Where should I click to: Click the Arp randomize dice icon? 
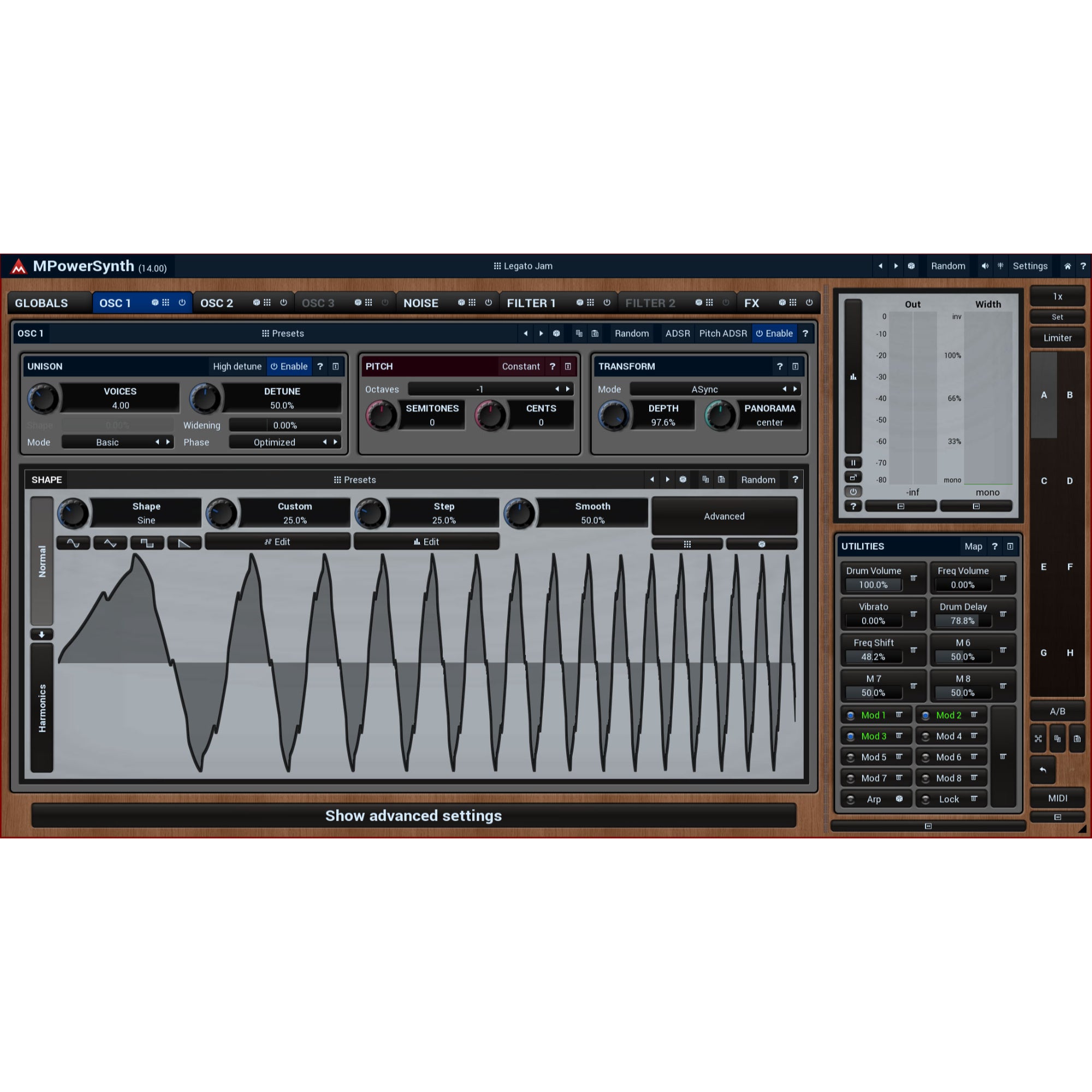899,799
